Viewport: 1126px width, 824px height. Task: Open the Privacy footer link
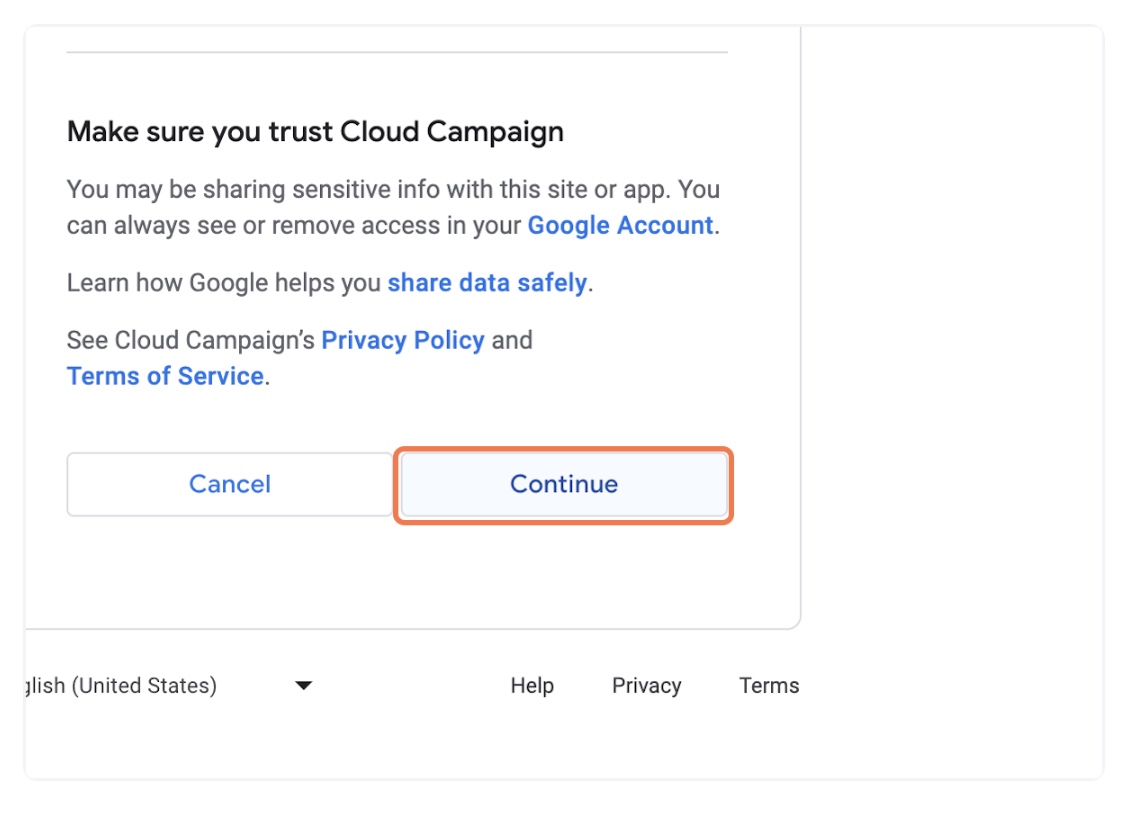(646, 686)
